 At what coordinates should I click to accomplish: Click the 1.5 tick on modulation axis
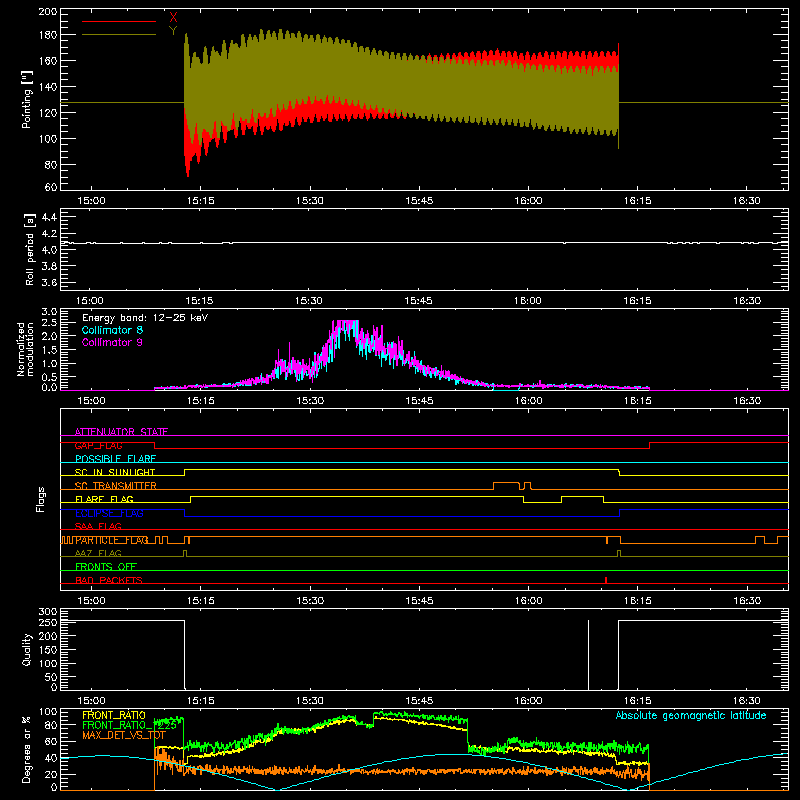click(49, 350)
